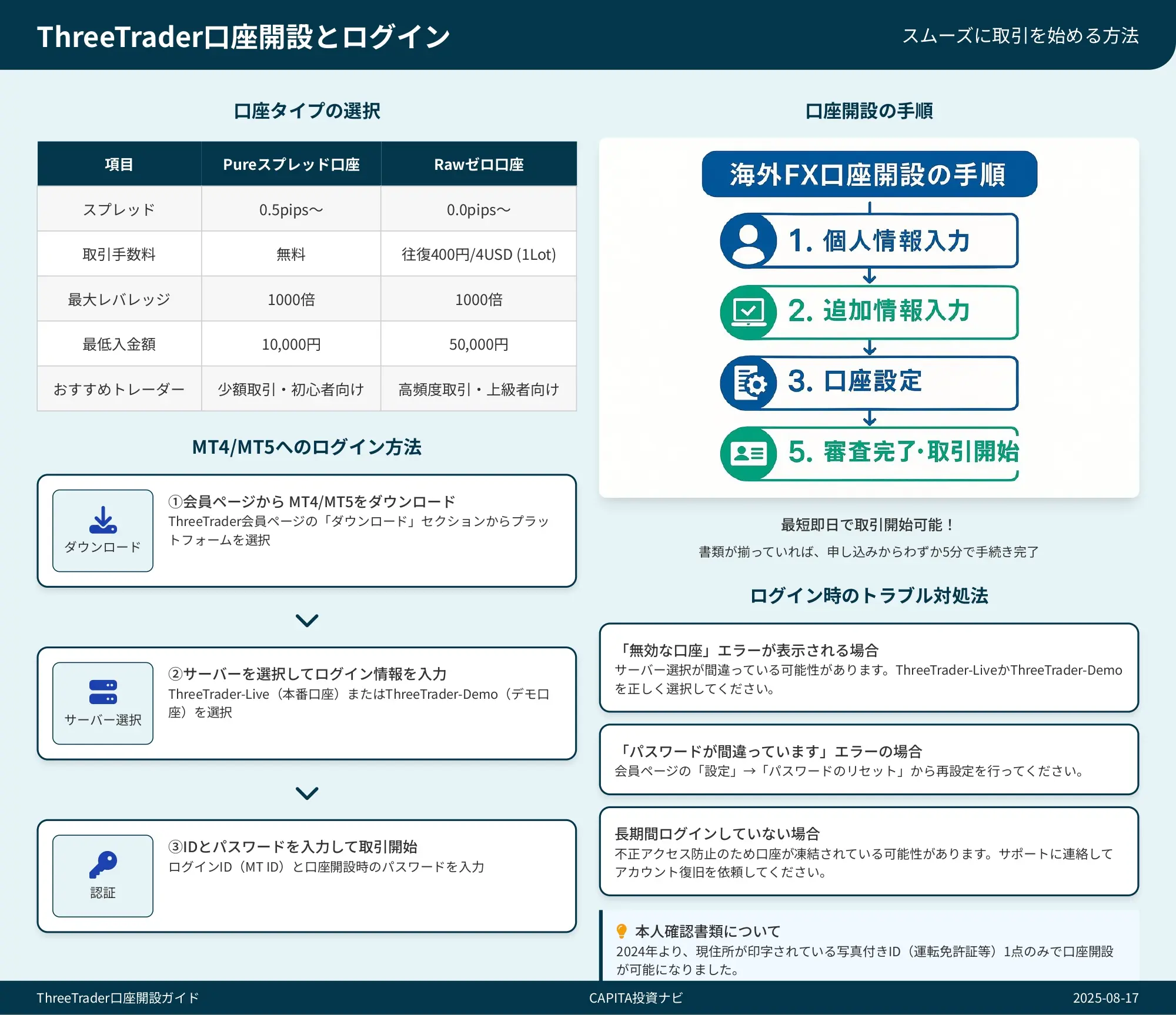Viewport: 1176px width, 1015px height.
Task: Click the 認証 icon caption
Action: pyautogui.click(x=103, y=893)
